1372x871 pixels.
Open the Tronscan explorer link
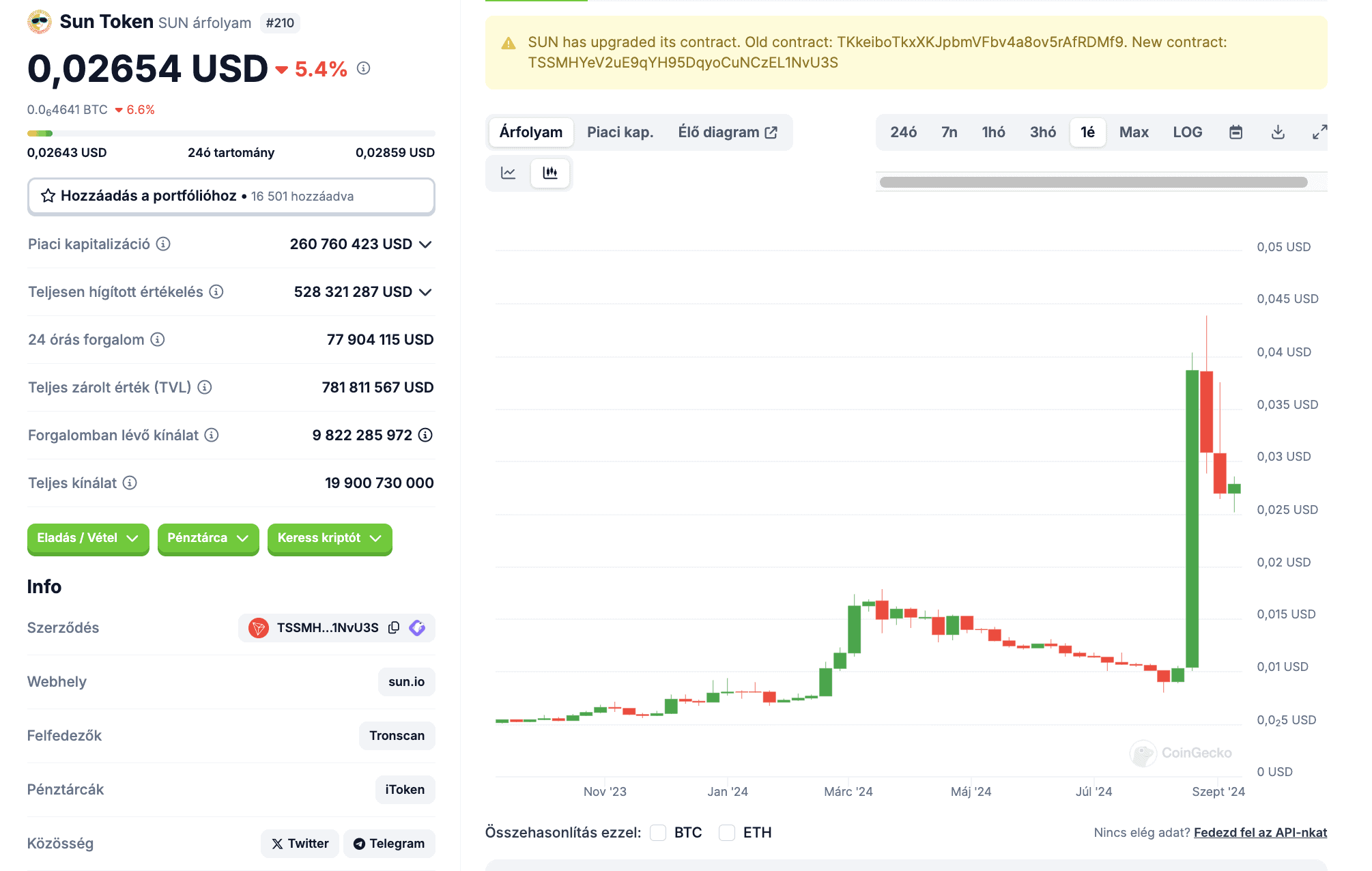(x=397, y=736)
